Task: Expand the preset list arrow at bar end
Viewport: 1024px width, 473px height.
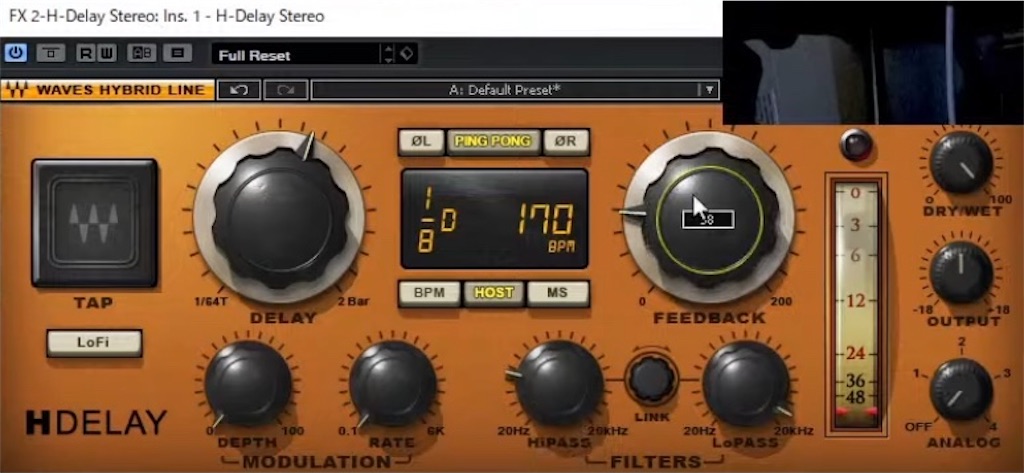Action: coord(709,90)
